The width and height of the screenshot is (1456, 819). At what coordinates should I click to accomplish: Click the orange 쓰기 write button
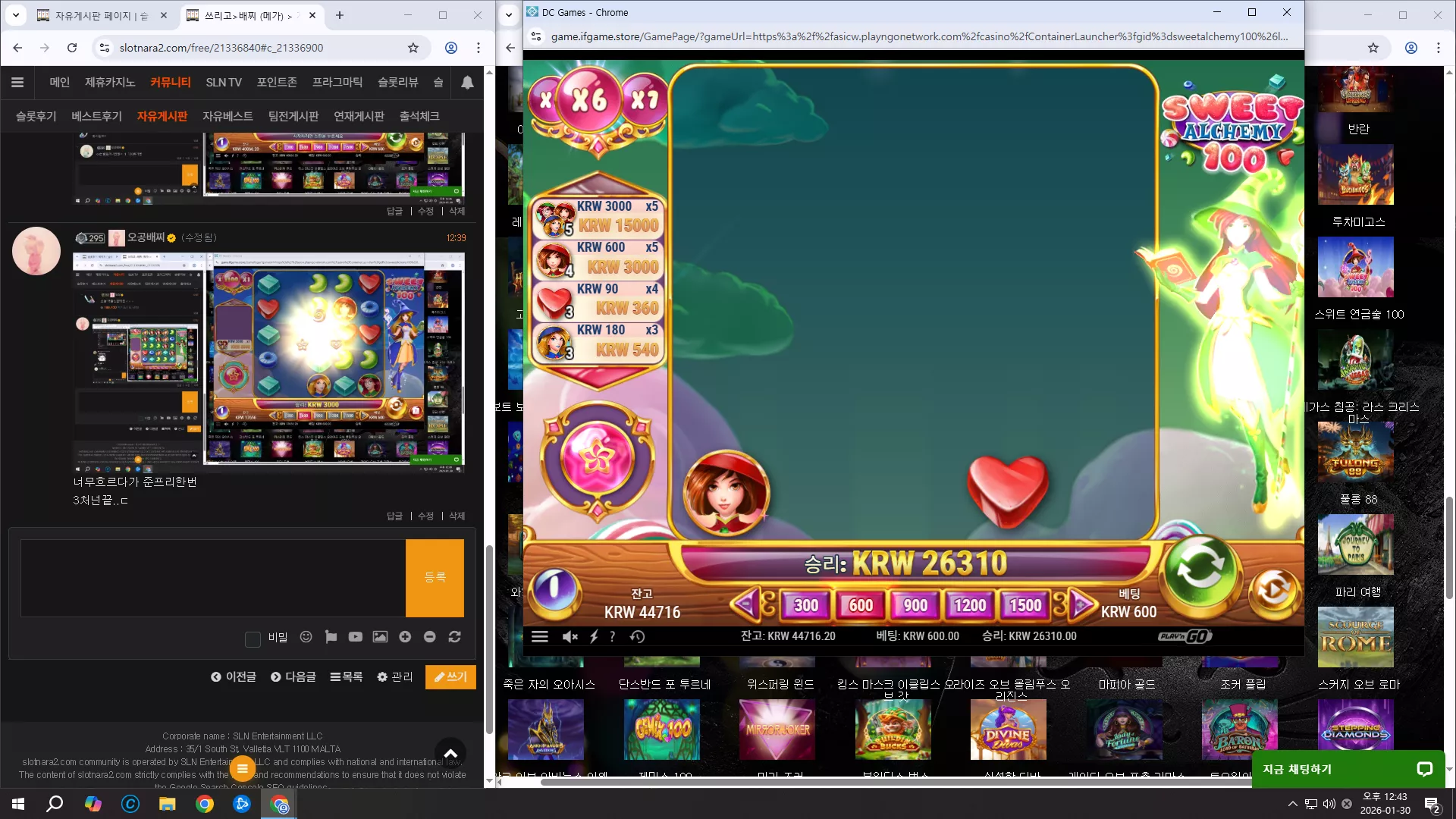pyautogui.click(x=450, y=676)
